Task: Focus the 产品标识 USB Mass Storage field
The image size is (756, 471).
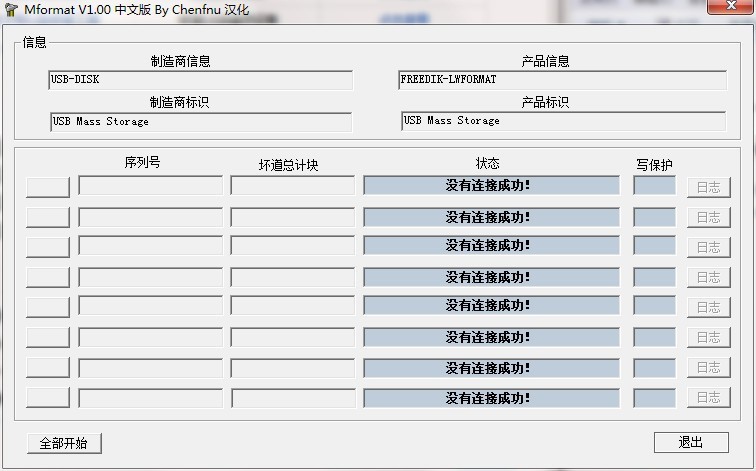Action: click(x=563, y=121)
